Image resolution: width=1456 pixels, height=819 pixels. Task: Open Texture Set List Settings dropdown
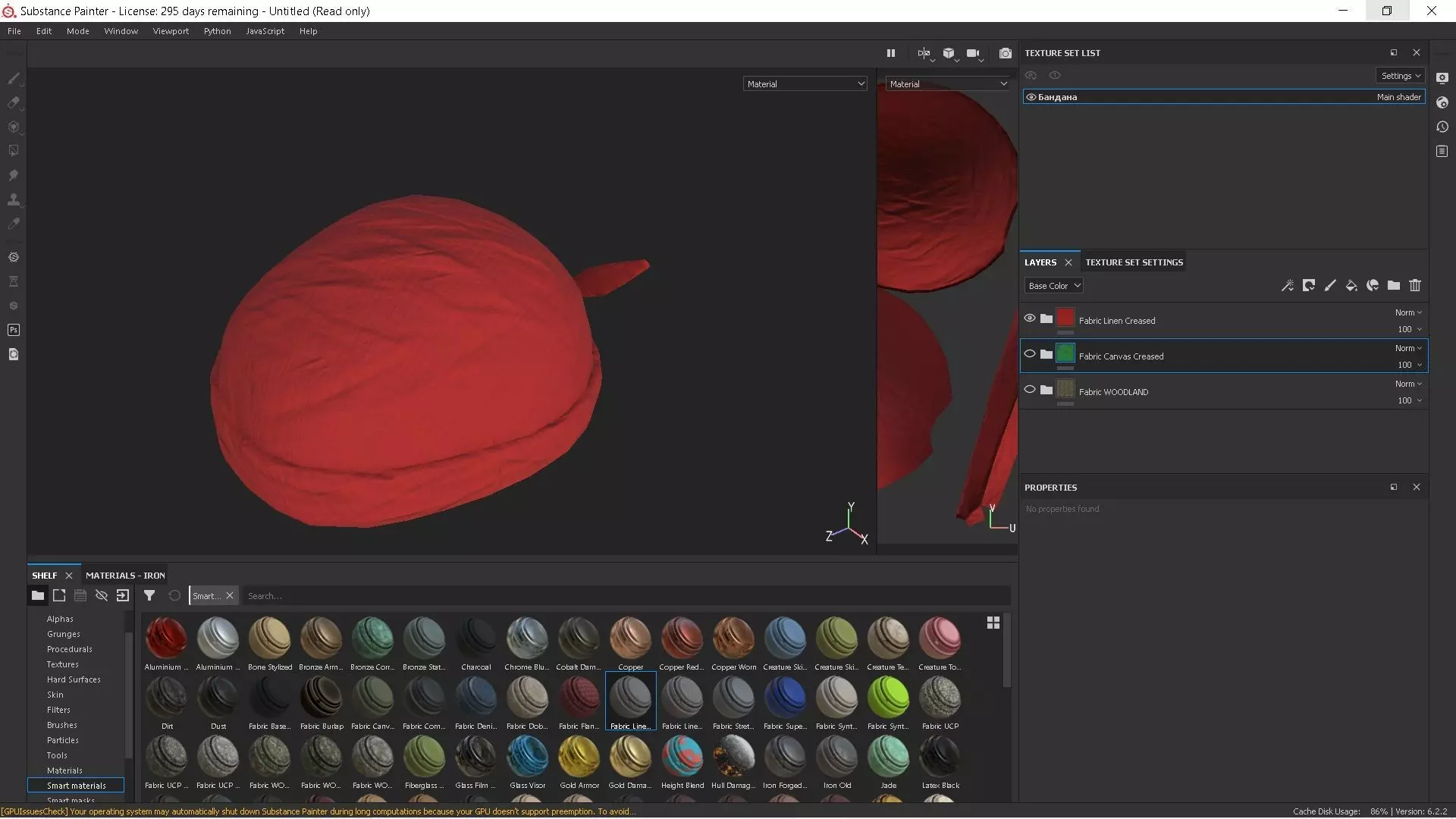point(1401,76)
